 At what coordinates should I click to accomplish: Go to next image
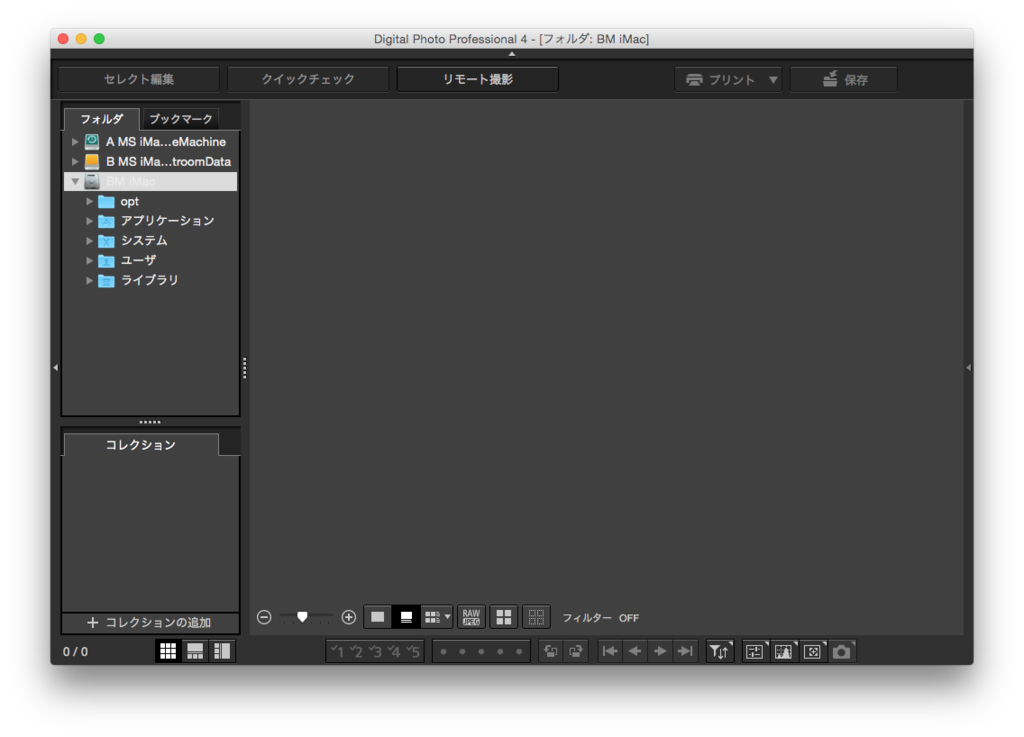(660, 651)
